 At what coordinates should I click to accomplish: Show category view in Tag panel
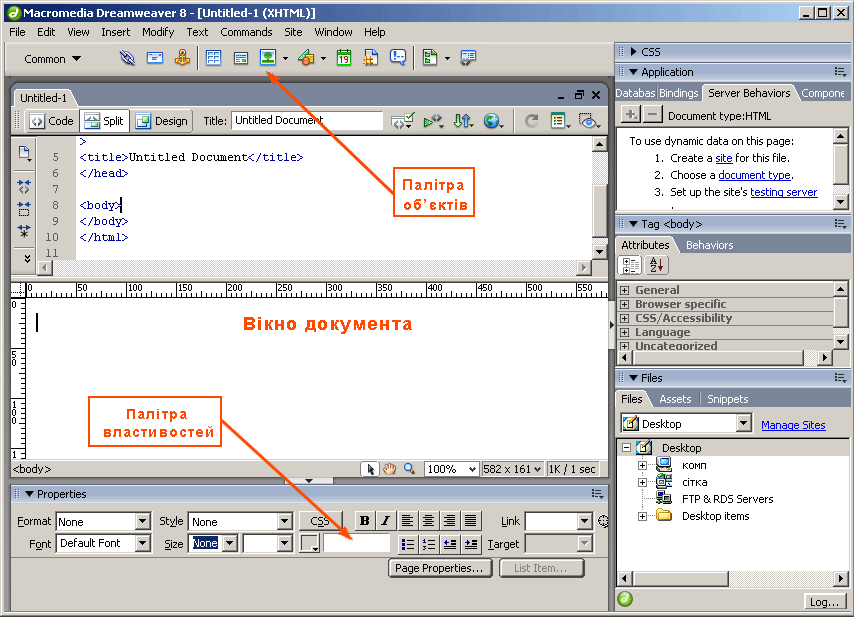tap(631, 266)
